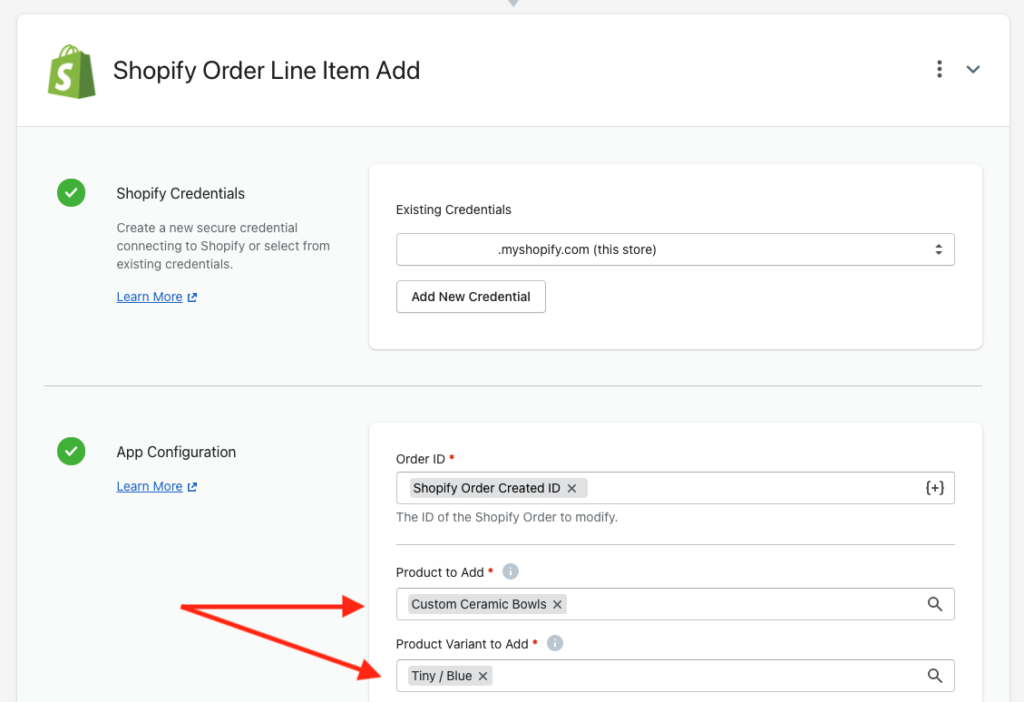
Task: Click 'The ID of the Shopify Order to modify' text
Action: [507, 517]
